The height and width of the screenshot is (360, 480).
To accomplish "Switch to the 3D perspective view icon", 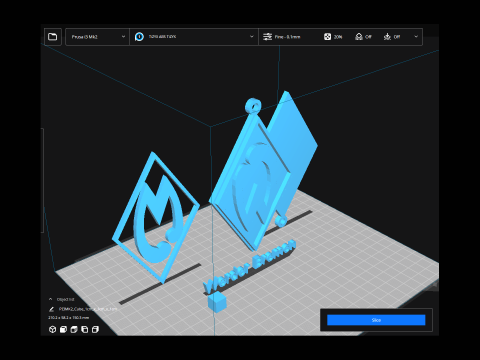I will pos(52,330).
